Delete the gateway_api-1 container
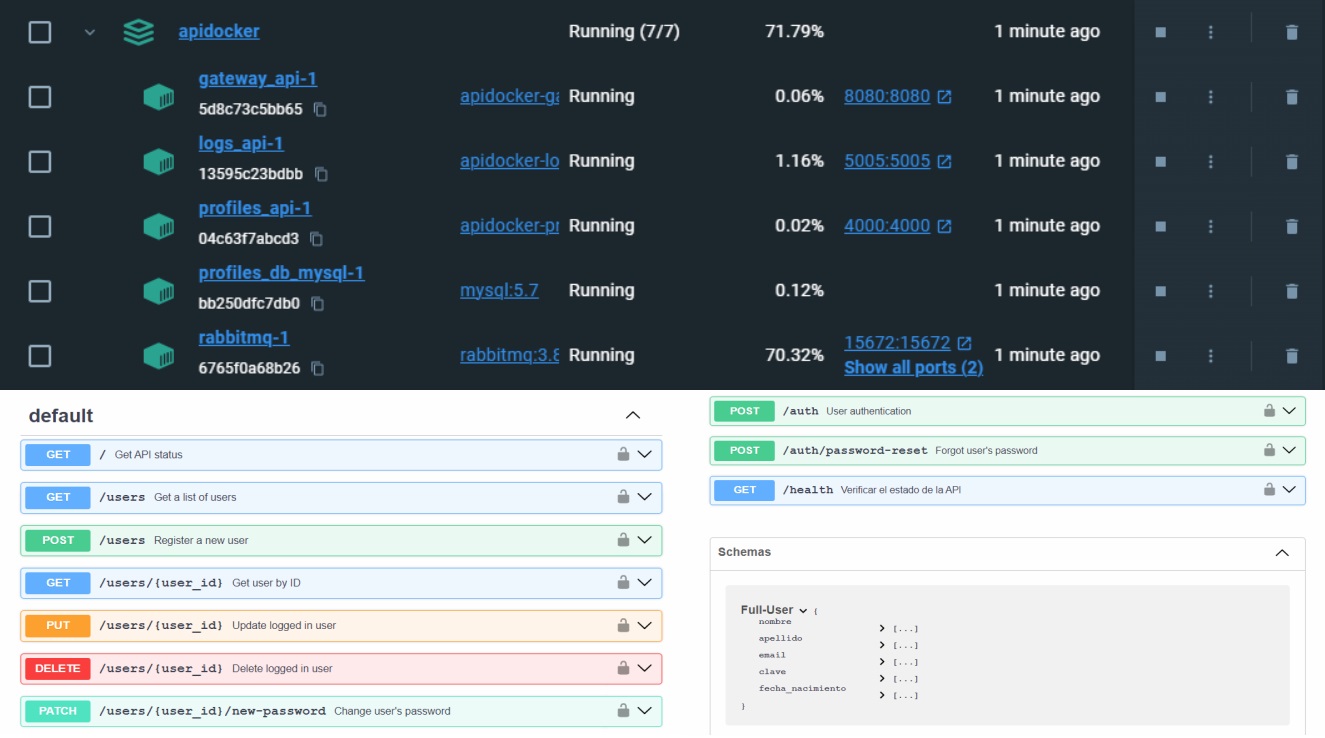The width and height of the screenshot is (1325, 738). click(1291, 97)
